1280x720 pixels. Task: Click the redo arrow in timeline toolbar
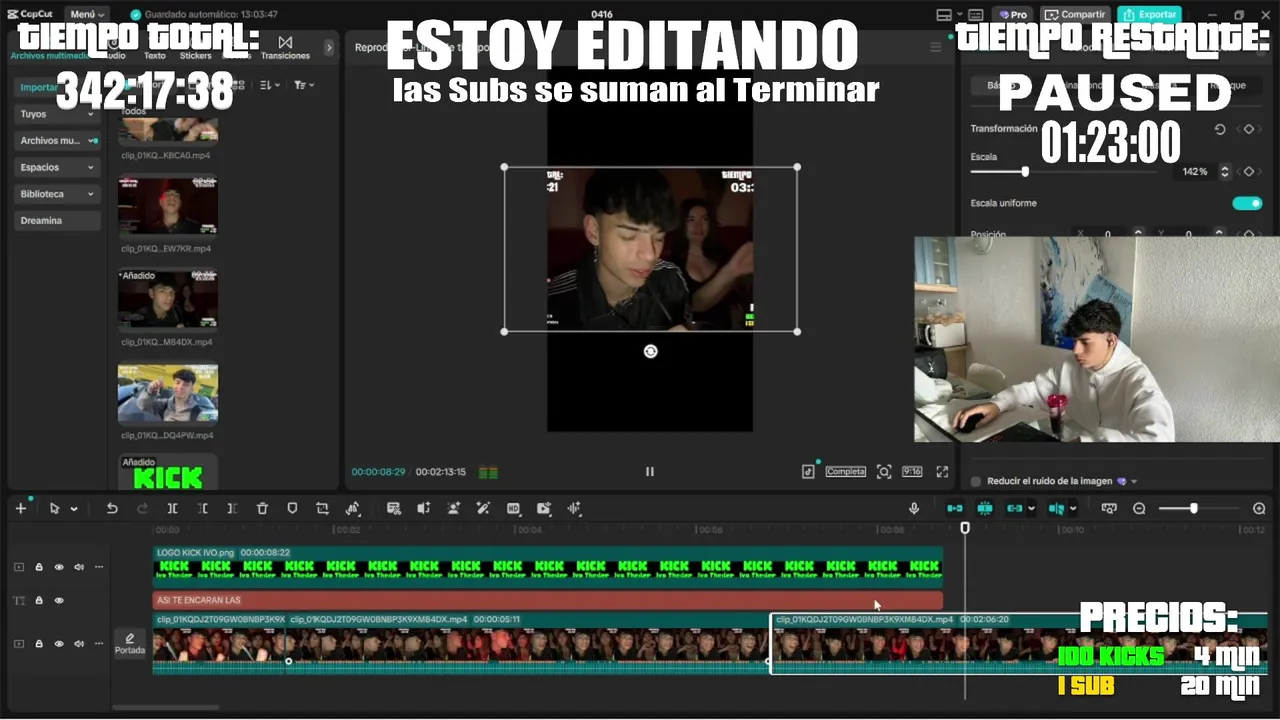click(142, 508)
